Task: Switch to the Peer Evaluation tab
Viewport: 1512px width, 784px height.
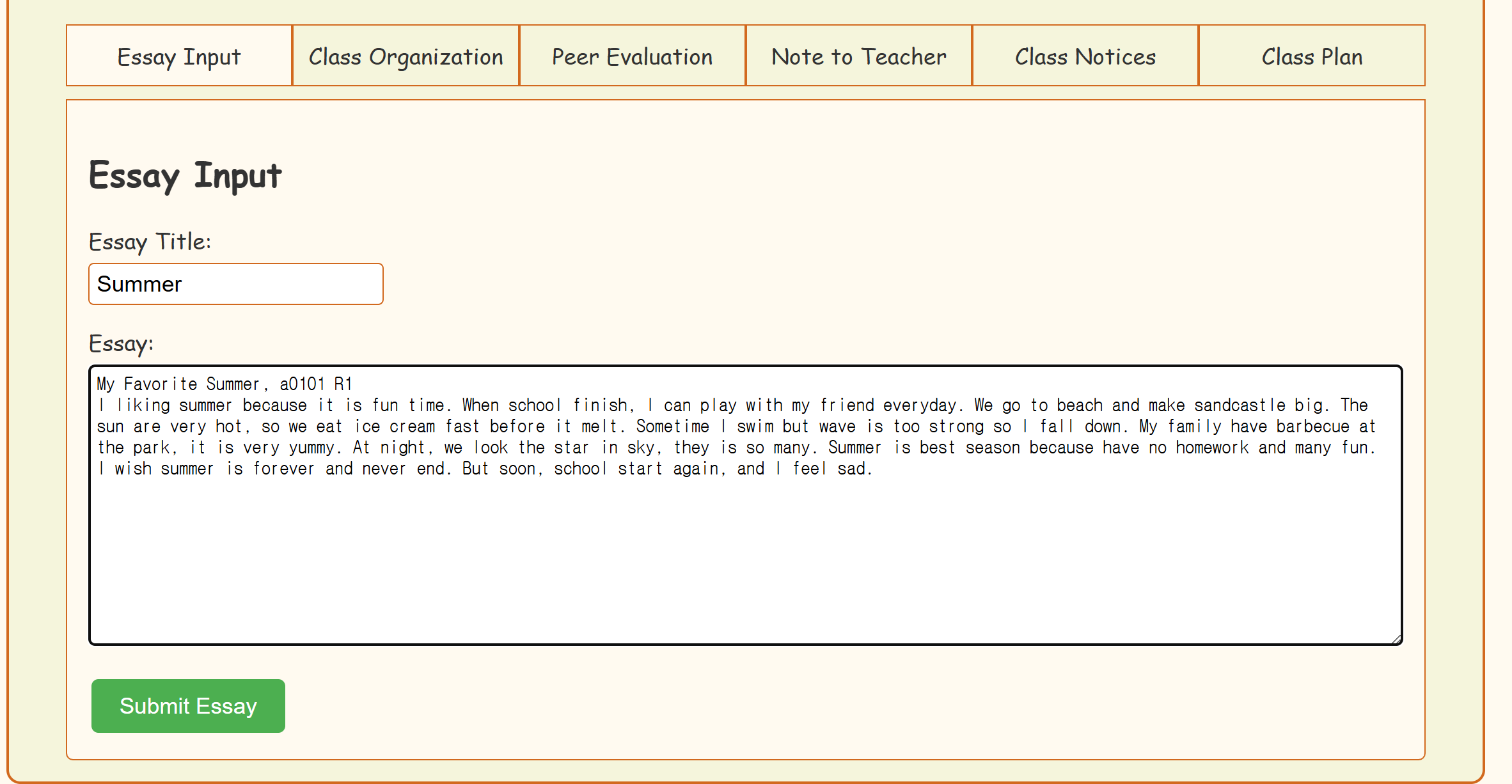Action: (632, 56)
